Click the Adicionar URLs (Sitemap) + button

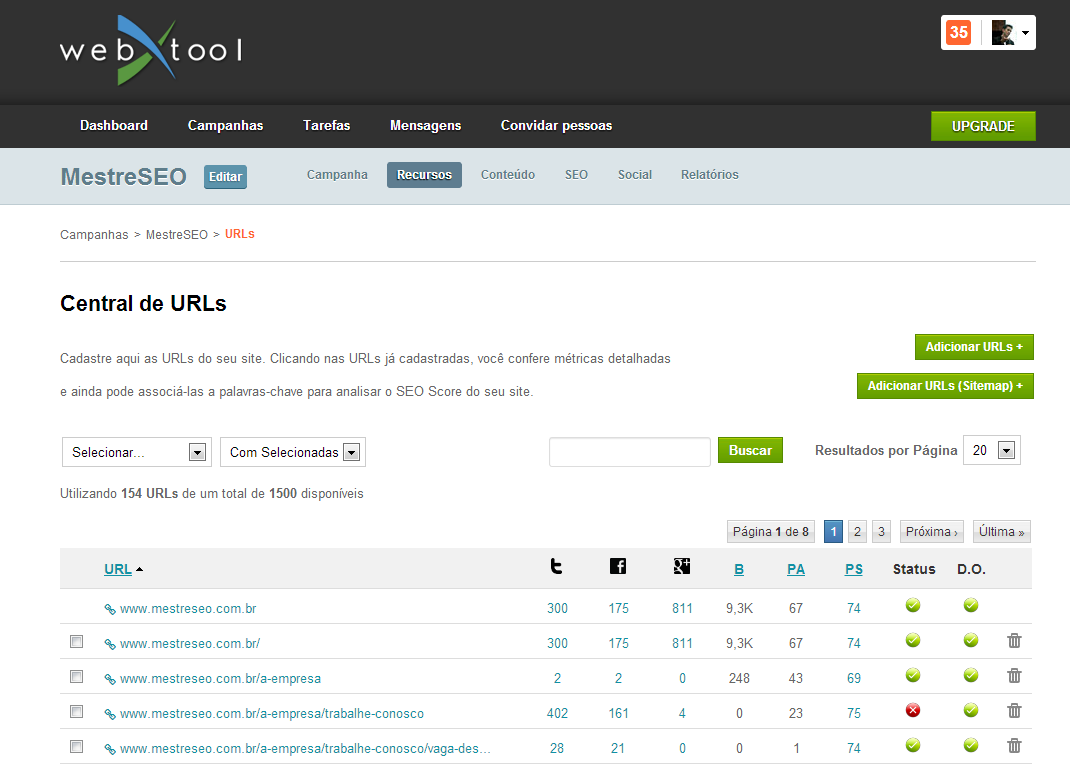point(945,386)
